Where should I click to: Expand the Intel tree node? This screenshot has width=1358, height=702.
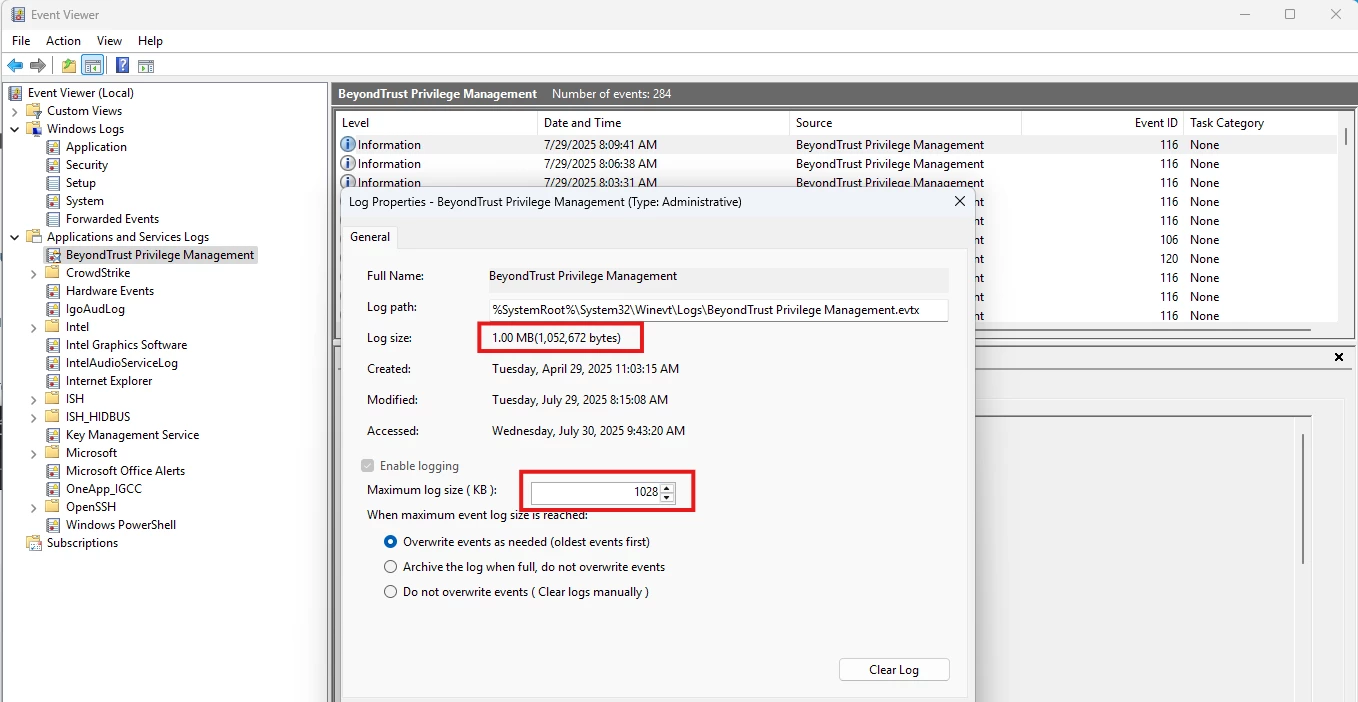tap(34, 327)
